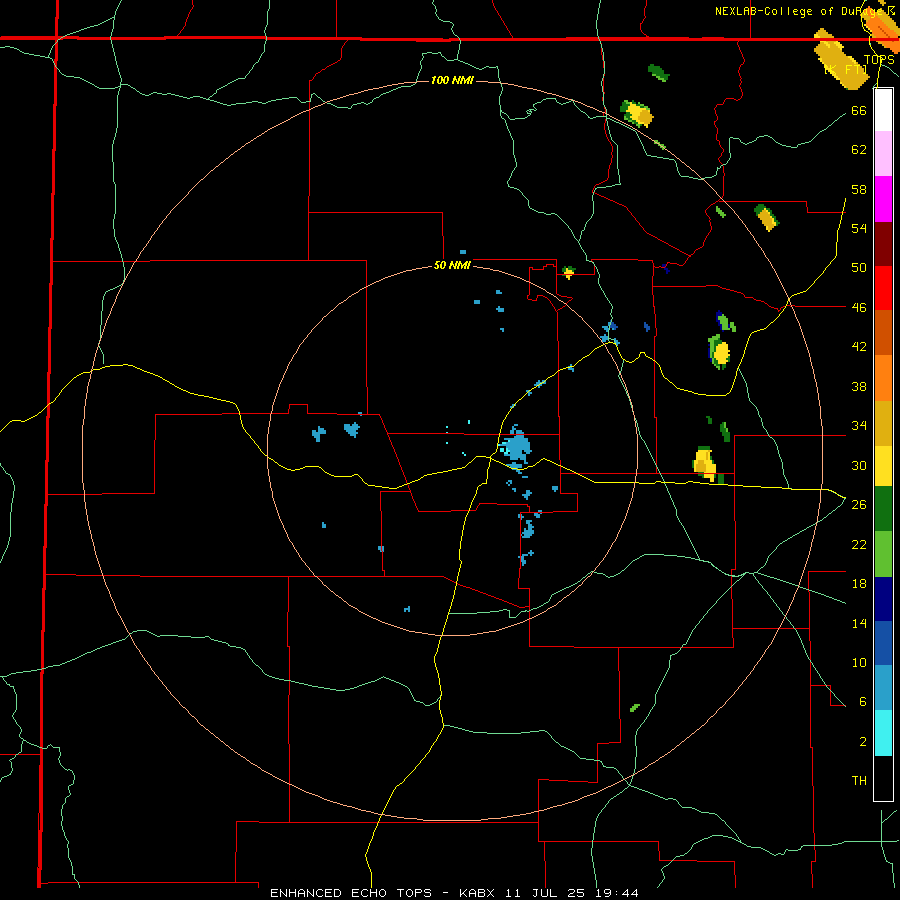Viewport: 900px width, 900px height.
Task: Click the NEXLAB-College of DuPage credit text
Action: pyautogui.click(x=804, y=11)
